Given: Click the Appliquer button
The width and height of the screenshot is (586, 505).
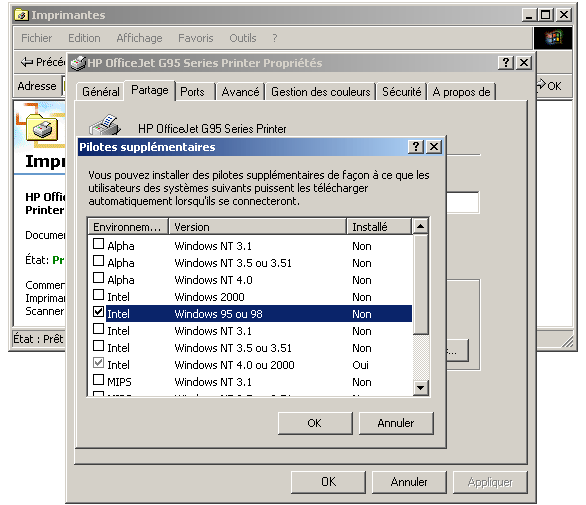Looking at the screenshot, I should pos(490,482).
